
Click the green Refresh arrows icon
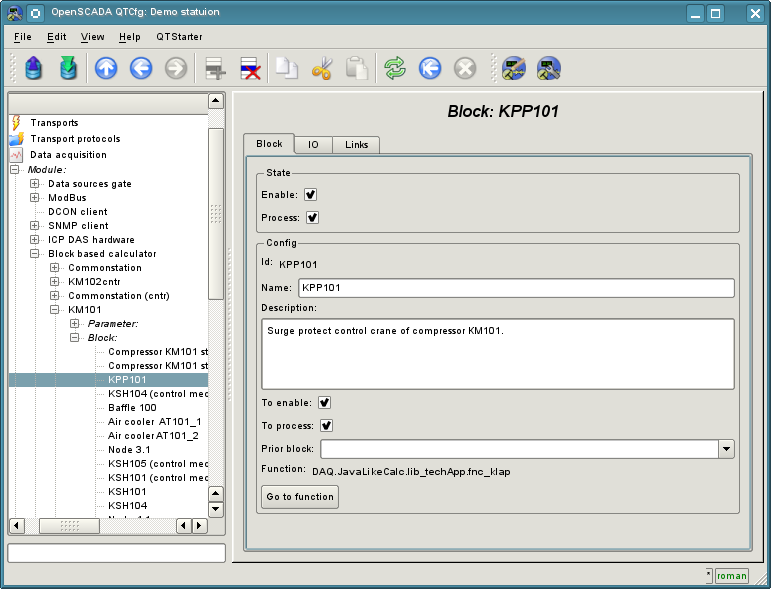point(395,68)
